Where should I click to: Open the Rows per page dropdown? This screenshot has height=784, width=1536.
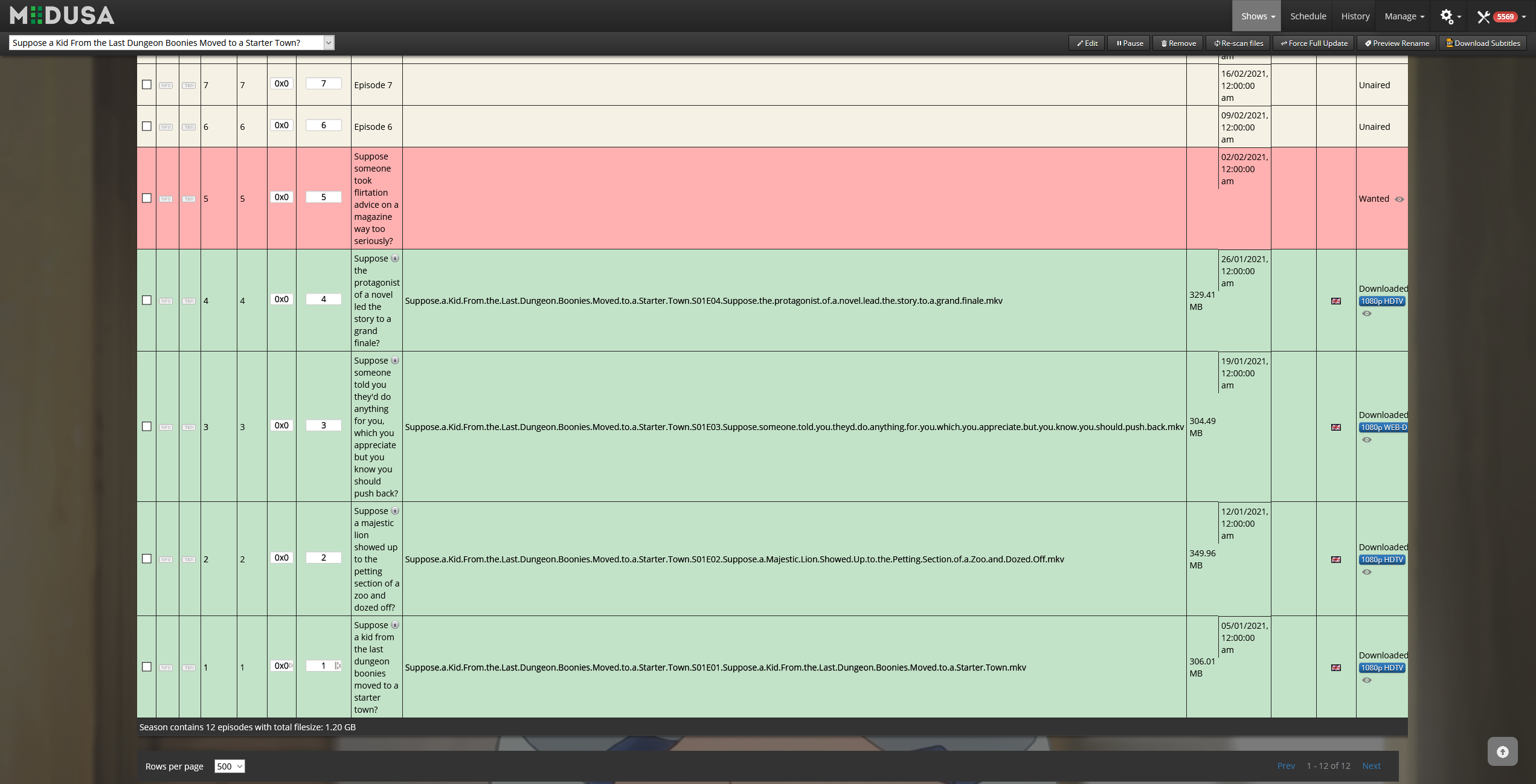(x=230, y=766)
